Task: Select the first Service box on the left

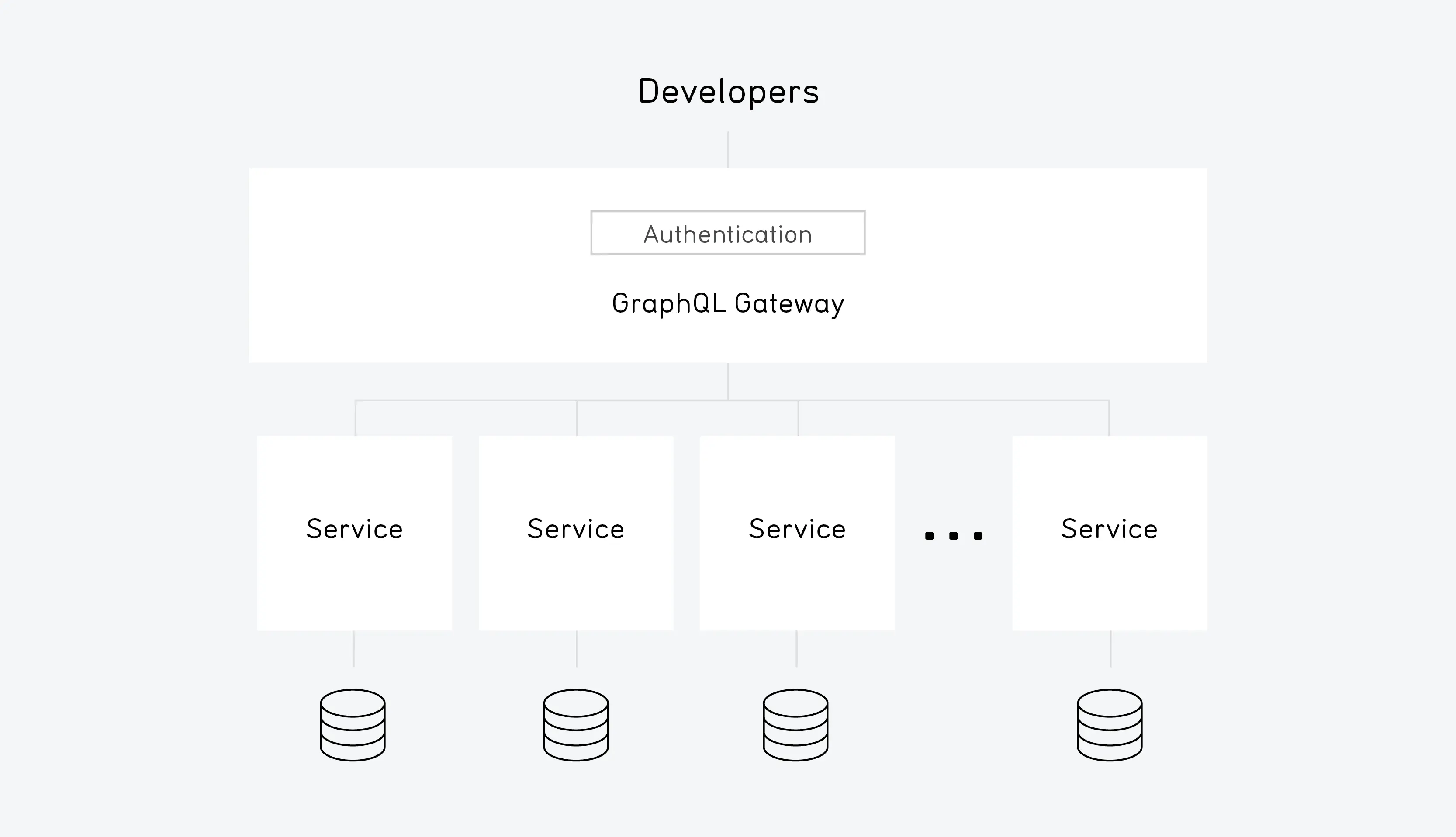Action: (354, 533)
